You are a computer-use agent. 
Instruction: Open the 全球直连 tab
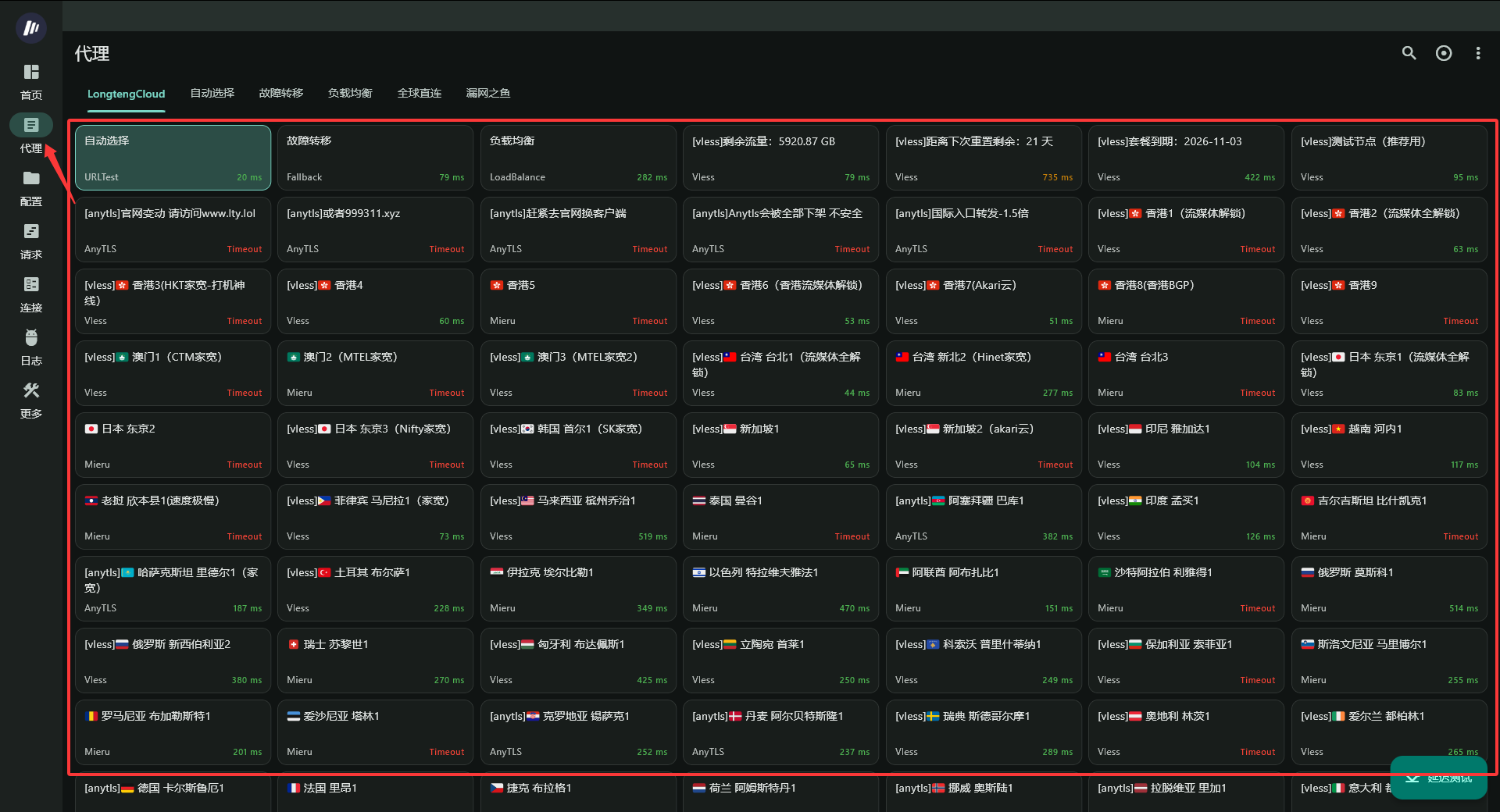[420, 93]
